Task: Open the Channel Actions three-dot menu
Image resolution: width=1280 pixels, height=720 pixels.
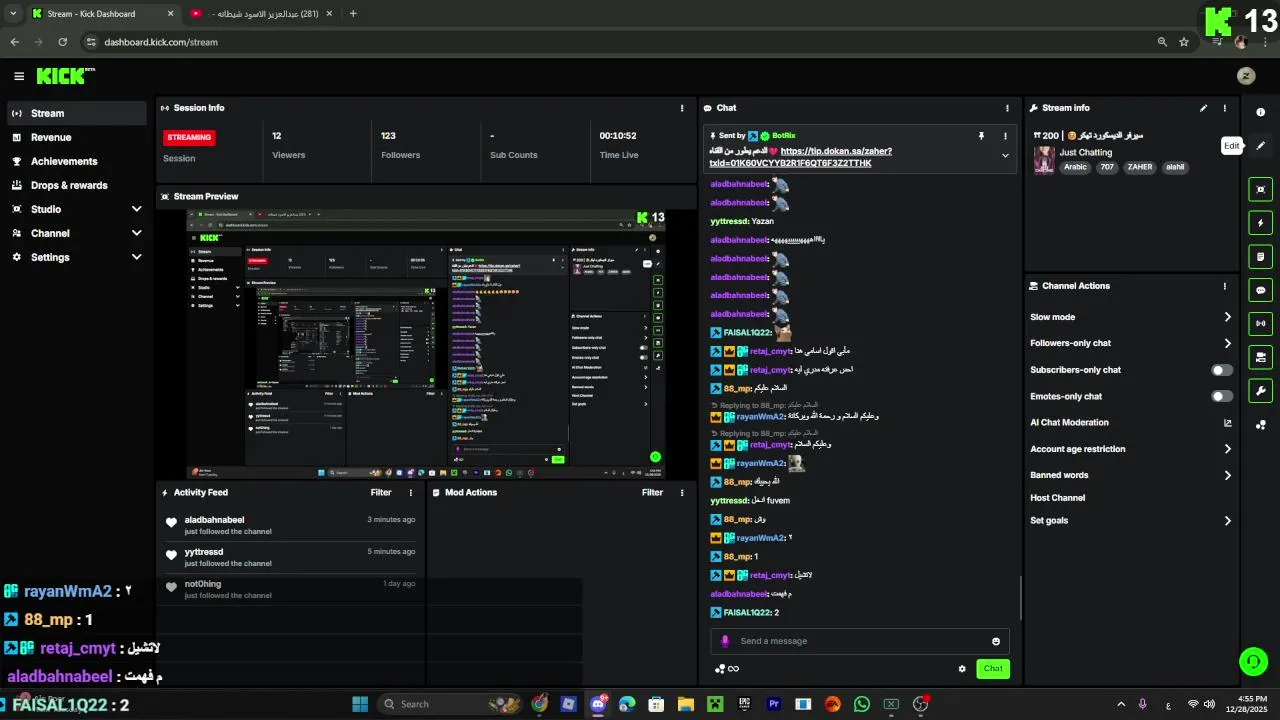Action: click(x=1224, y=286)
